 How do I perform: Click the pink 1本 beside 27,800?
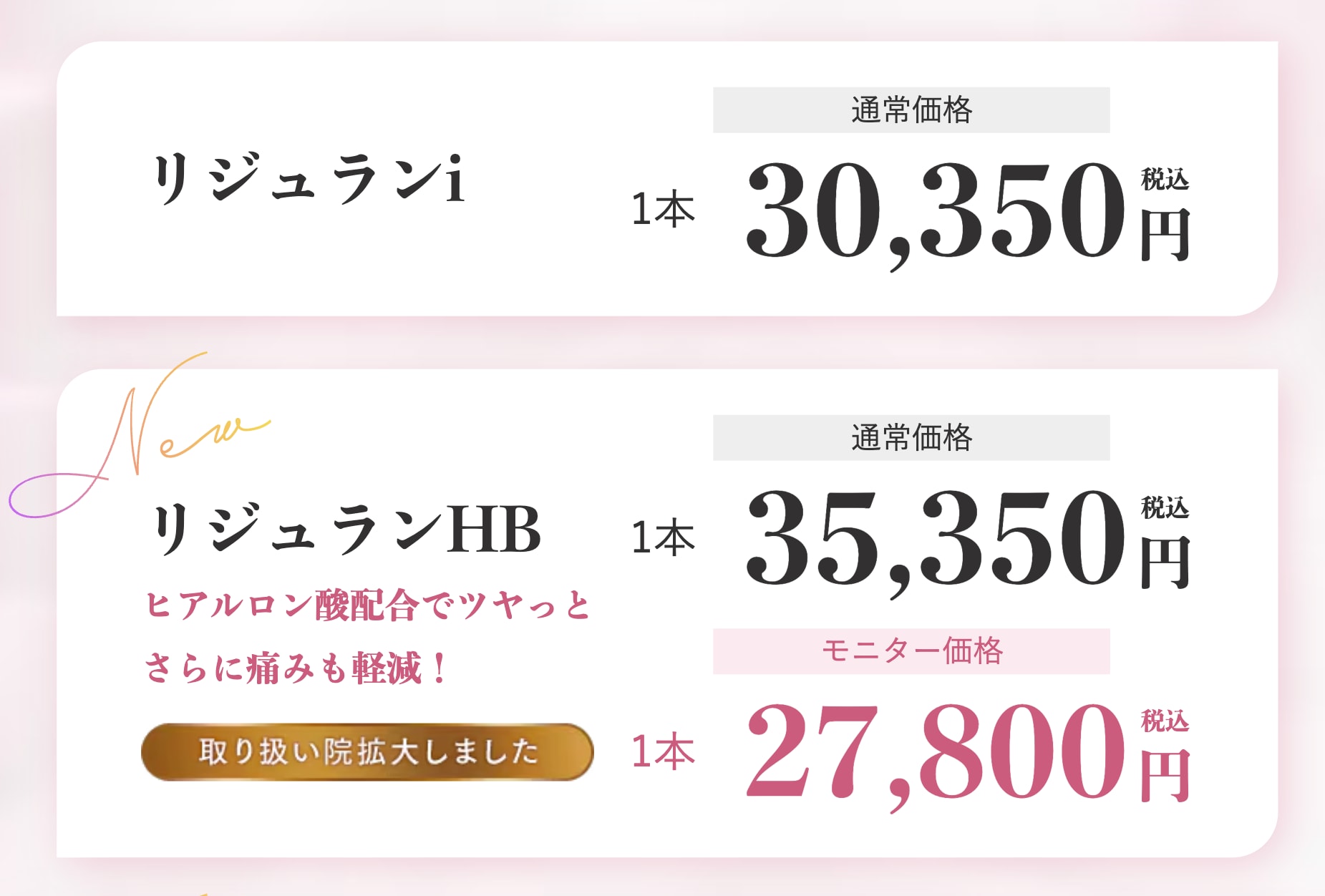tap(663, 751)
